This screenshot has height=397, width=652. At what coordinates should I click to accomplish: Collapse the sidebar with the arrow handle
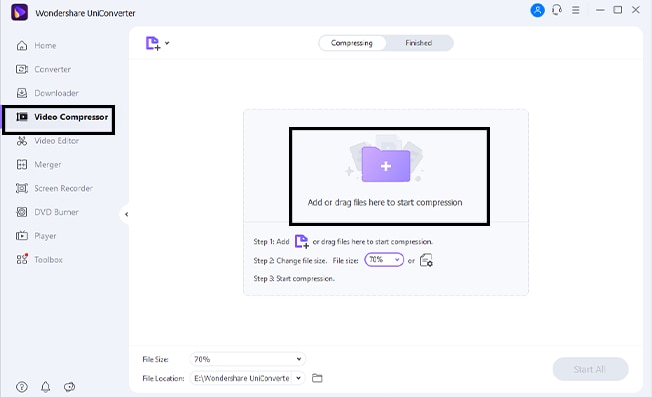point(126,214)
